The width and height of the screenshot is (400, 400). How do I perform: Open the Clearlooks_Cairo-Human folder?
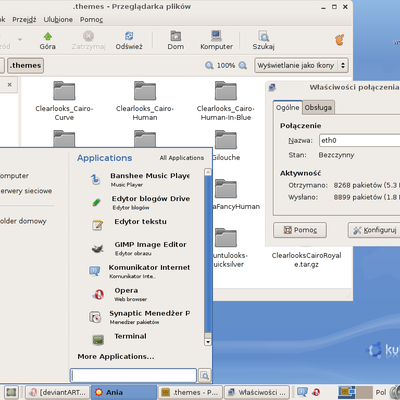click(x=145, y=101)
